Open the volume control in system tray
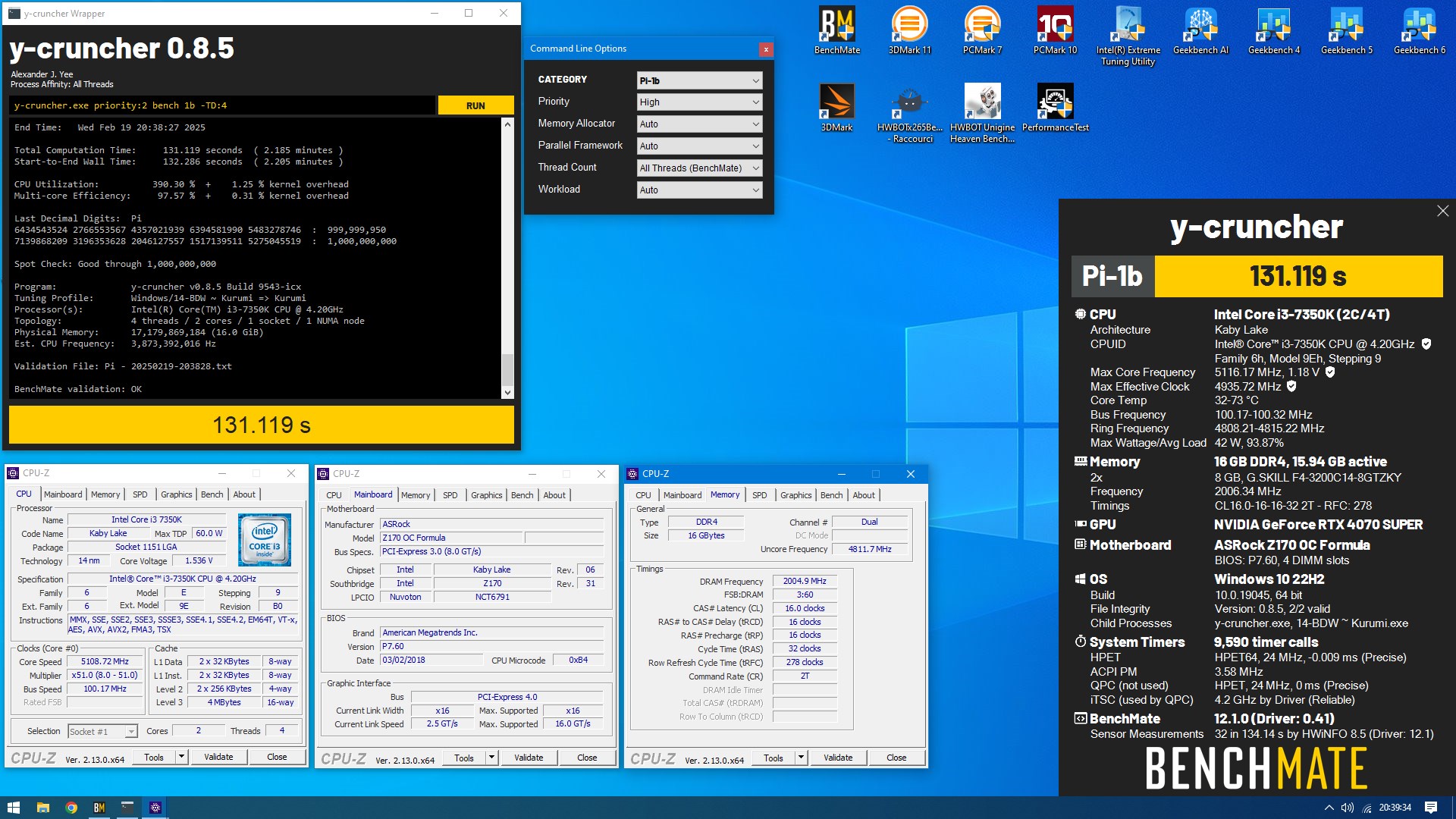Screen dimensions: 1456x819 tap(1348, 808)
